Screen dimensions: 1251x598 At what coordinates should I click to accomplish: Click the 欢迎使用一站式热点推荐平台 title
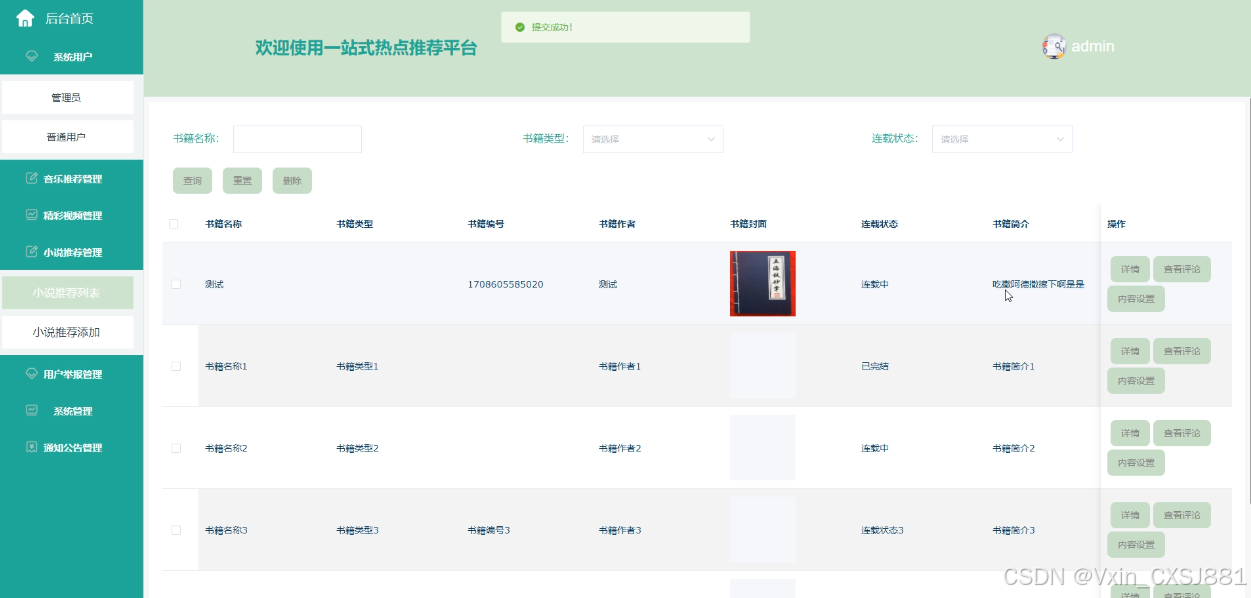click(x=366, y=47)
